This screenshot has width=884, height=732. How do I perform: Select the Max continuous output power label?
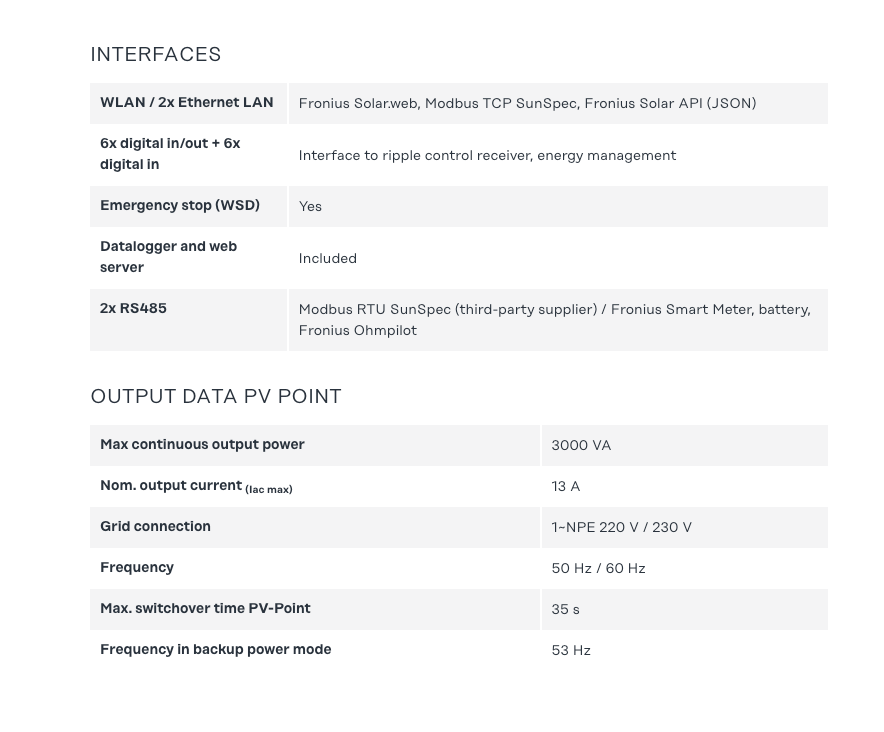(202, 445)
